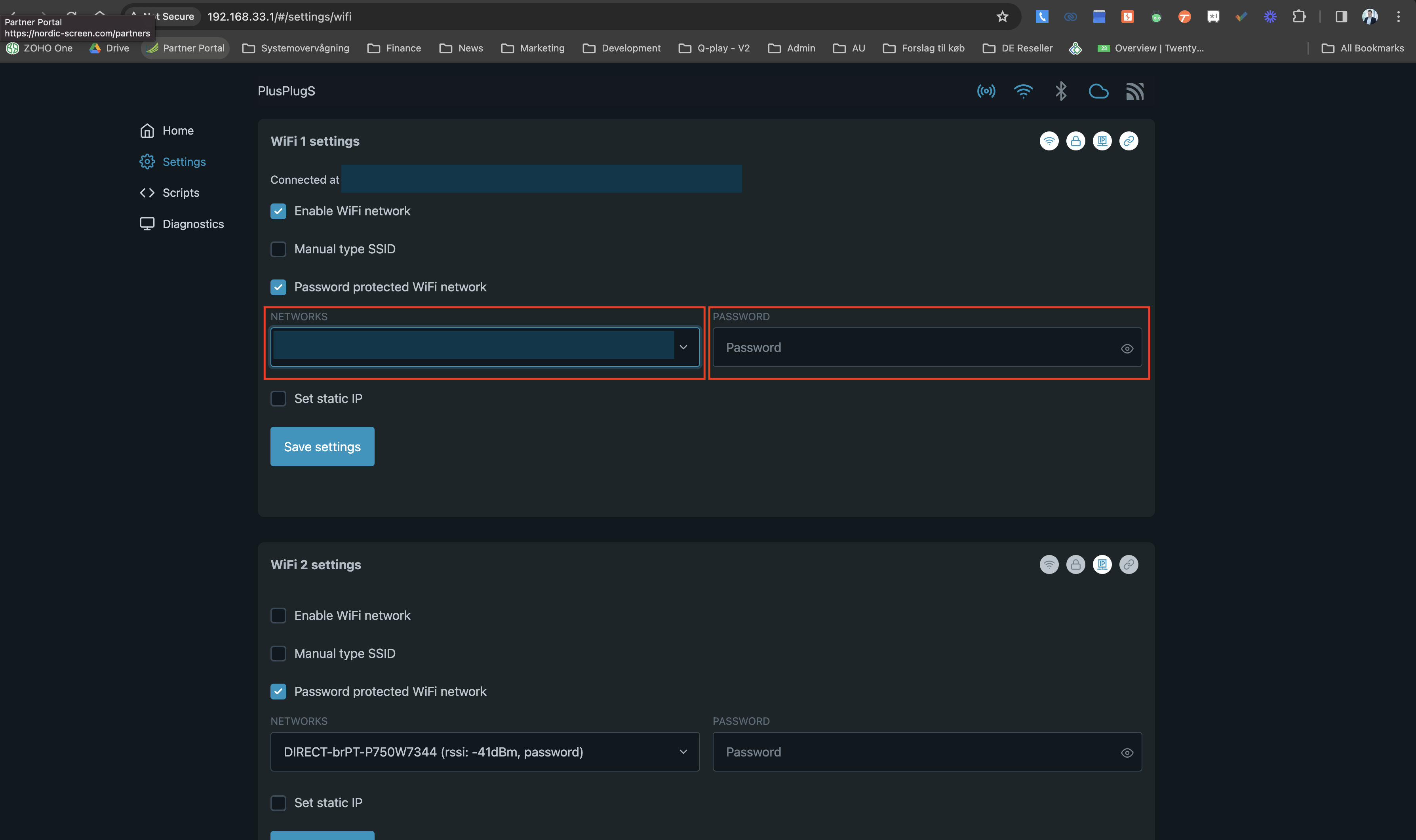
Task: Click Save settings button WiFi 1
Action: click(x=322, y=446)
